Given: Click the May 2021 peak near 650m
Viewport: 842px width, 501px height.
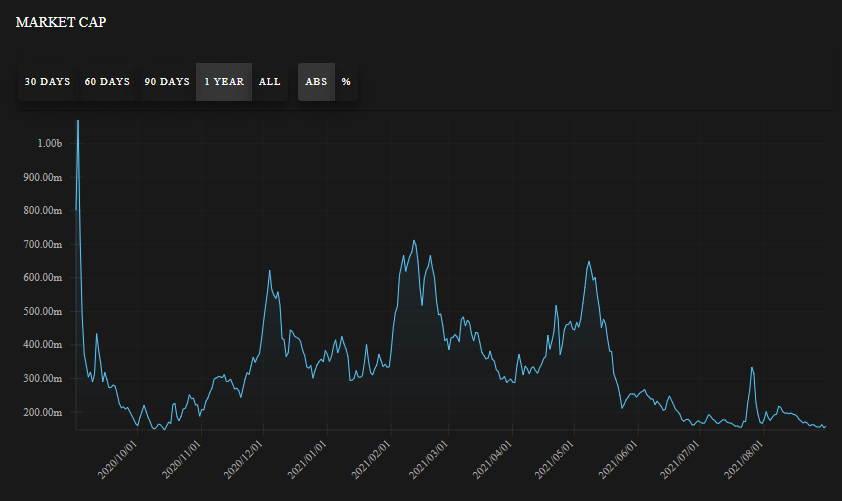Looking at the screenshot, I should [589, 262].
